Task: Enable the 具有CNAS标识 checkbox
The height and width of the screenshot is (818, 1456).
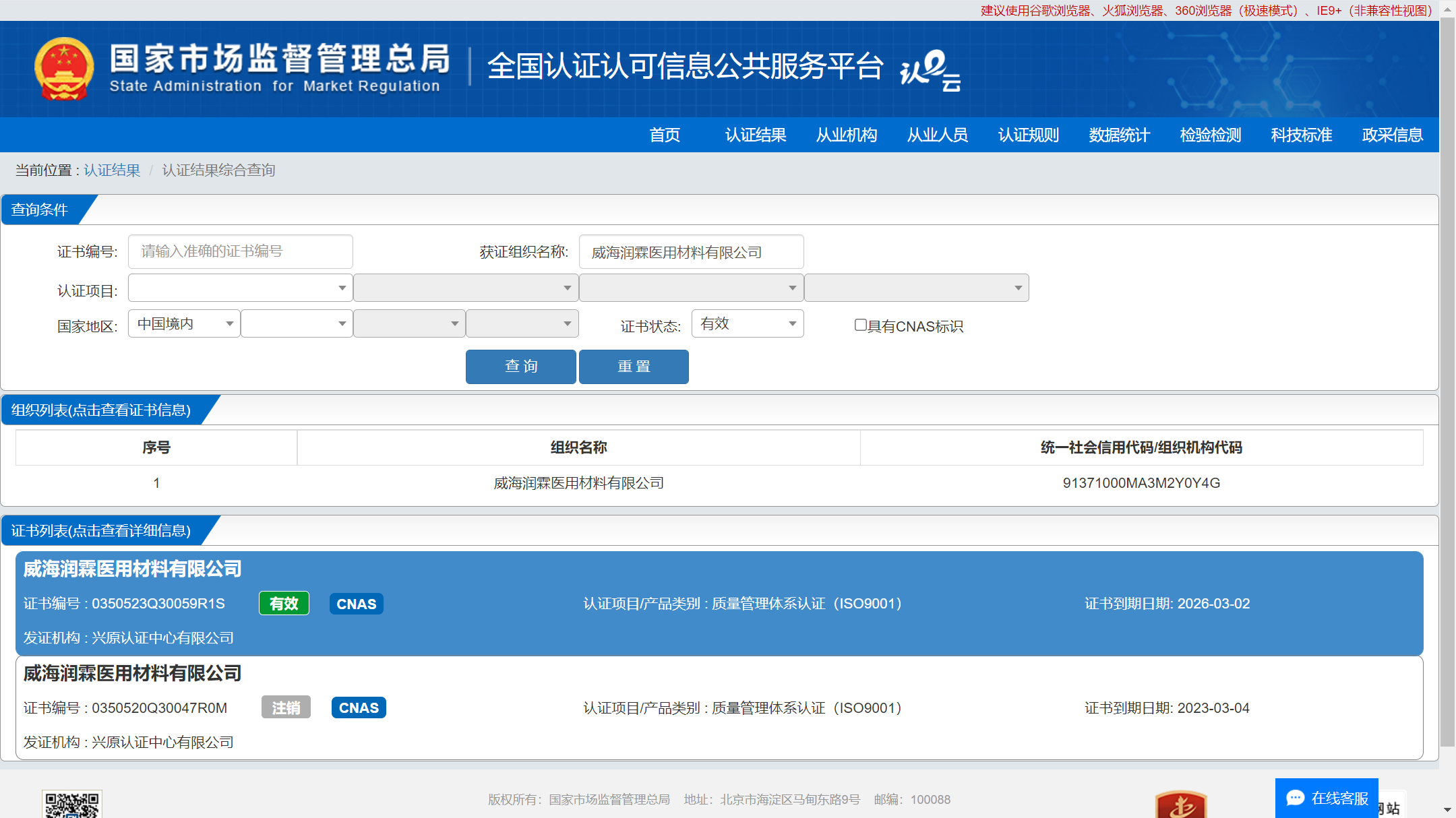Action: click(x=861, y=325)
